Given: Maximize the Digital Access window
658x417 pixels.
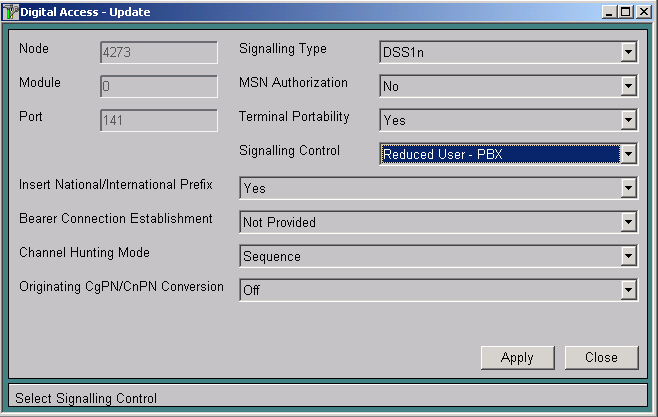Looking at the screenshot, I should 626,11.
